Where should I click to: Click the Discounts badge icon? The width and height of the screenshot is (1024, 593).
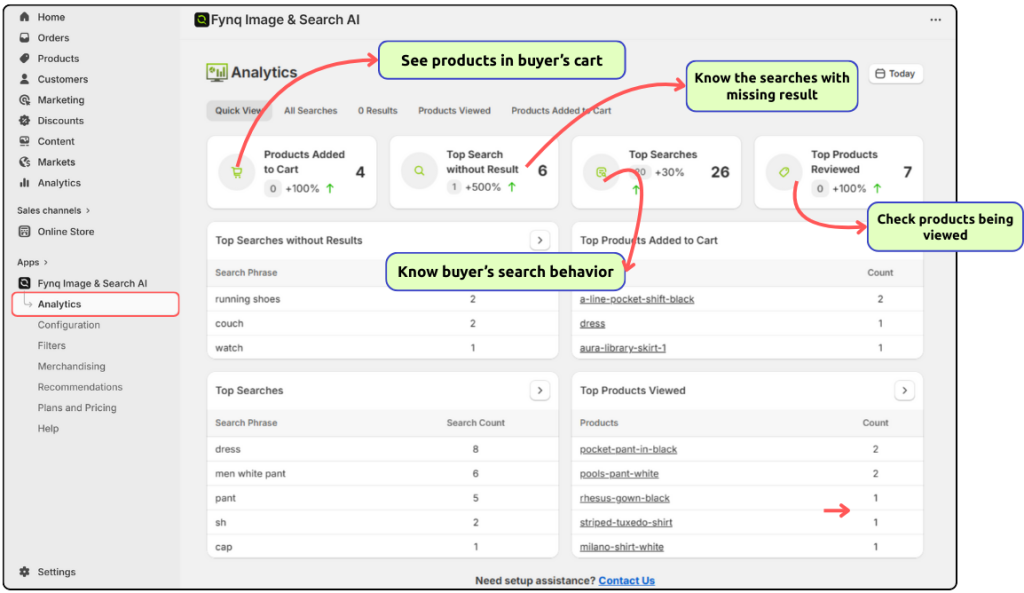pos(24,120)
